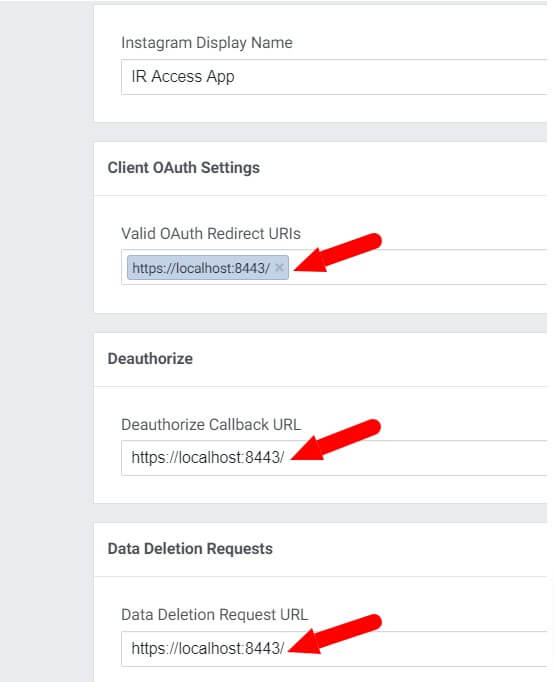Click the gray left sidebar margin
Image resolution: width=554 pixels, height=682 pixels.
[46, 341]
